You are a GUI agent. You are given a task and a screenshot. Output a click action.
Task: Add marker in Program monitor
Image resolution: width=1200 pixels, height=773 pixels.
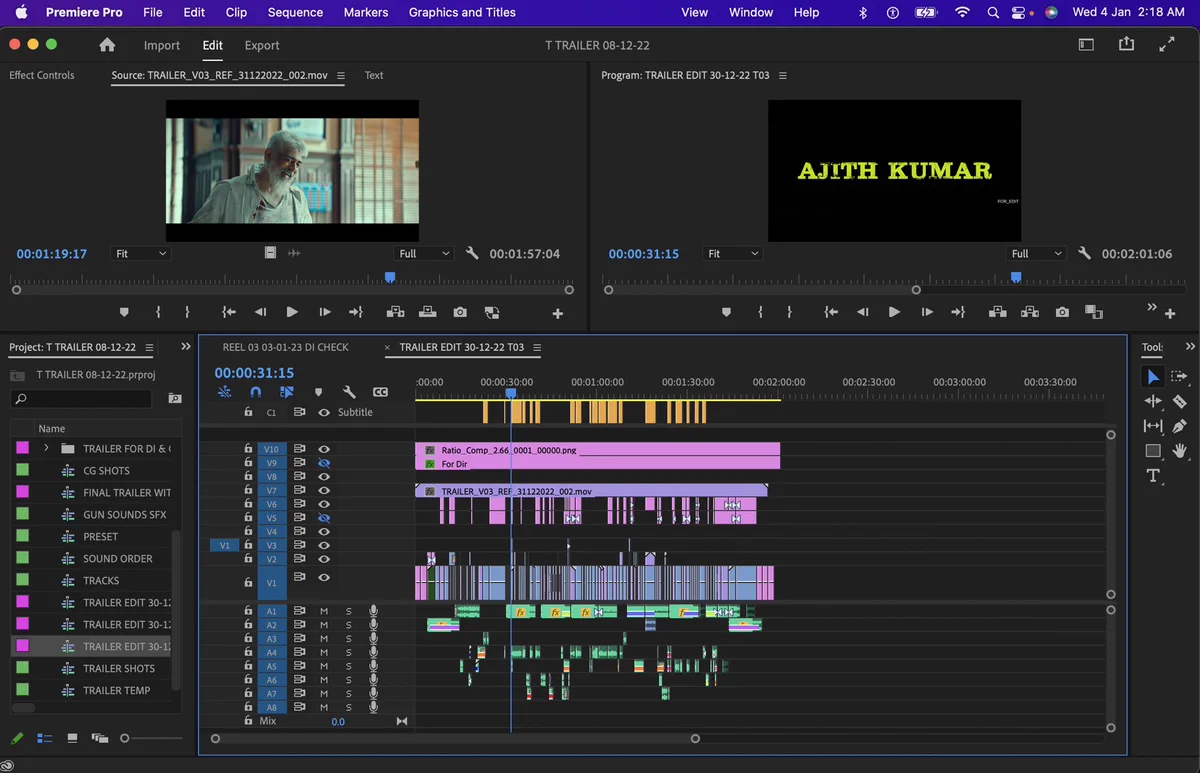coord(727,312)
